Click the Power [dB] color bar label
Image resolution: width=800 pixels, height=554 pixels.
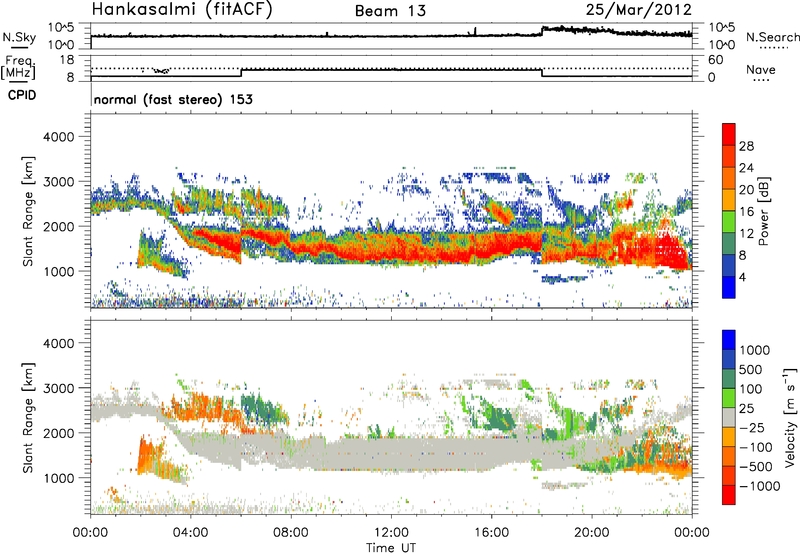coord(763,211)
